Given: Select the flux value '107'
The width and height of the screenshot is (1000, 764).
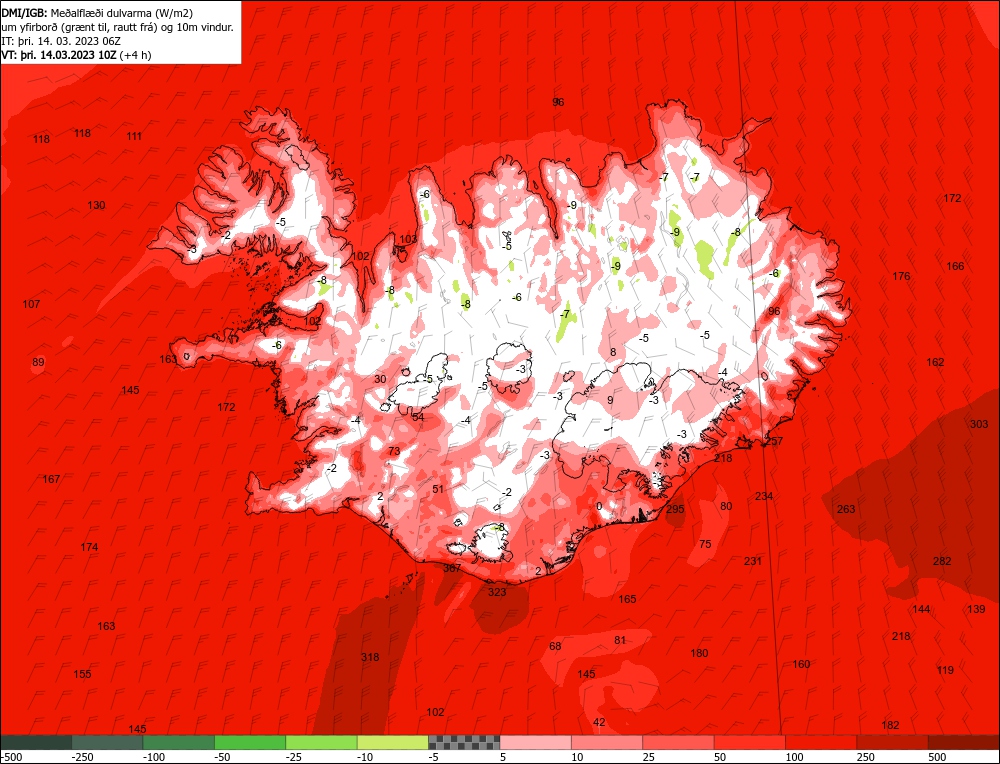Looking at the screenshot, I should [31, 304].
